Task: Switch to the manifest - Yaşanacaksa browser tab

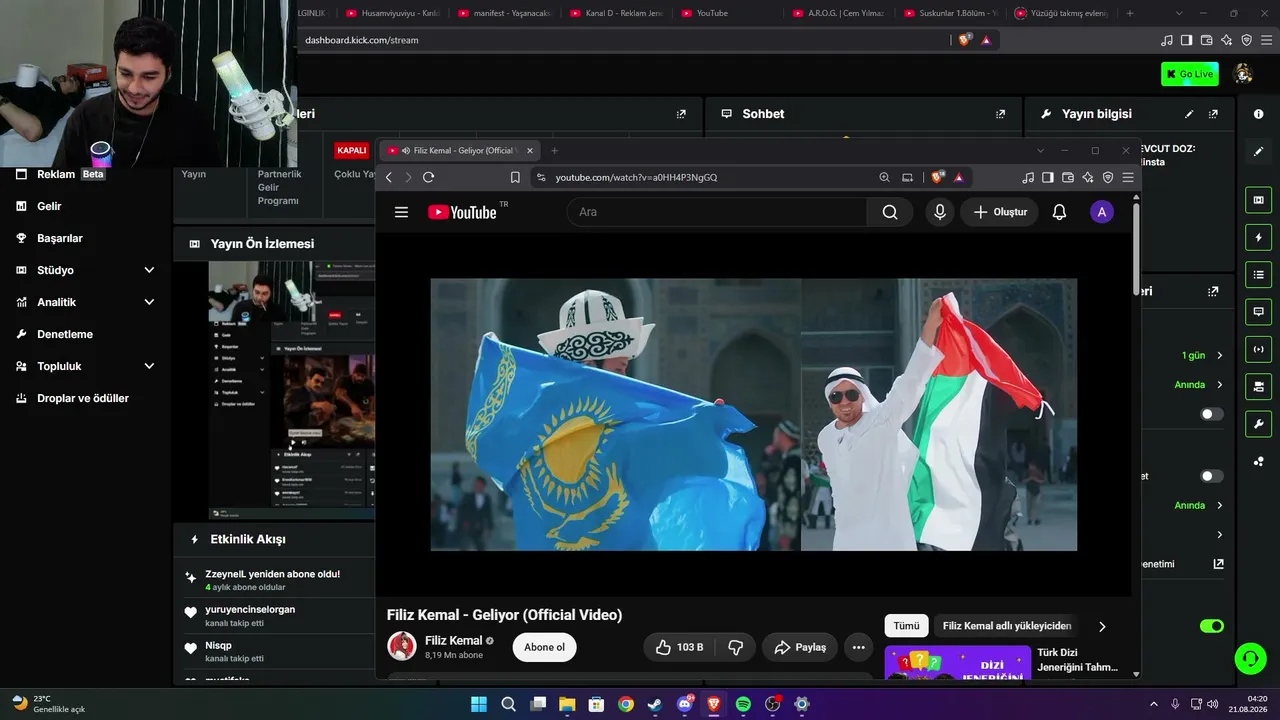Action: tap(505, 13)
